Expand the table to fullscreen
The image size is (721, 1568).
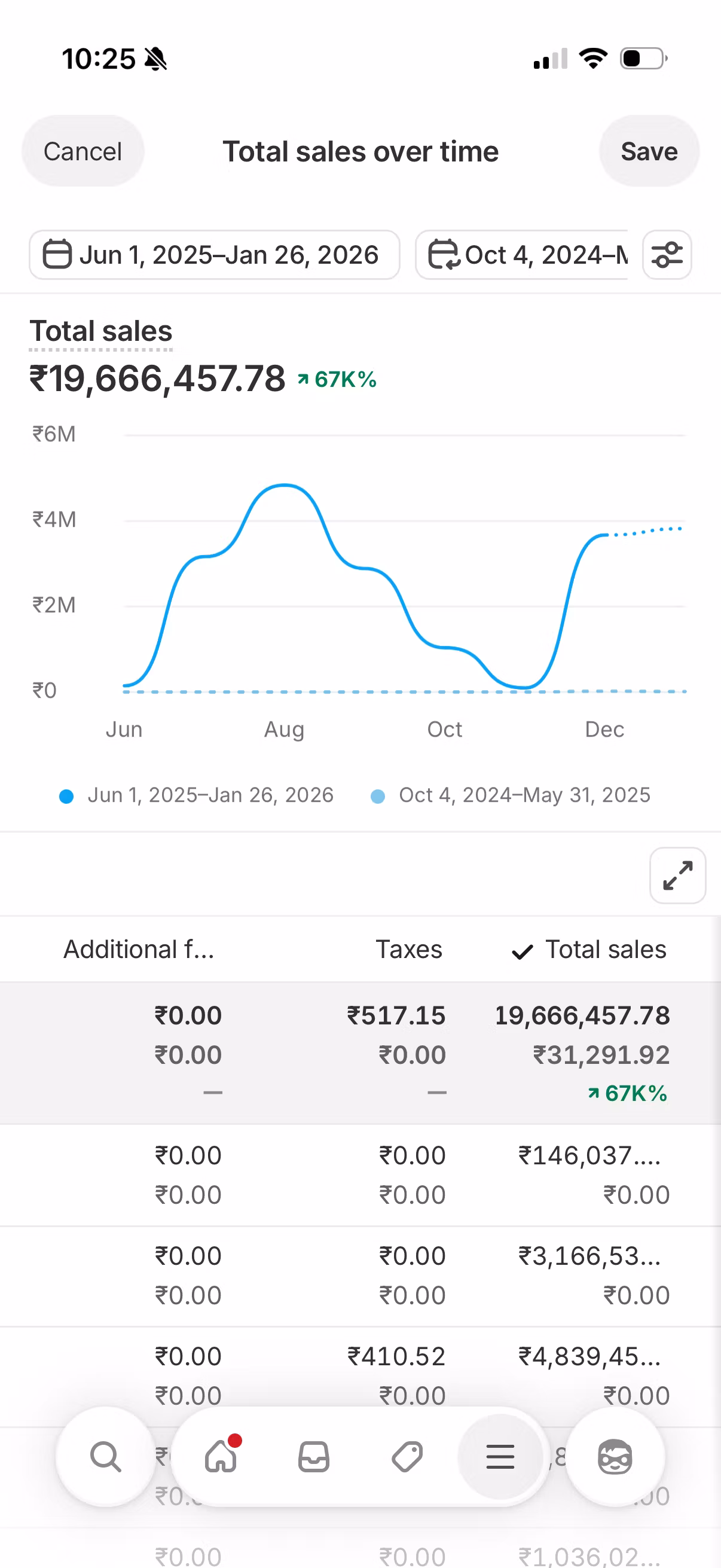tap(677, 875)
